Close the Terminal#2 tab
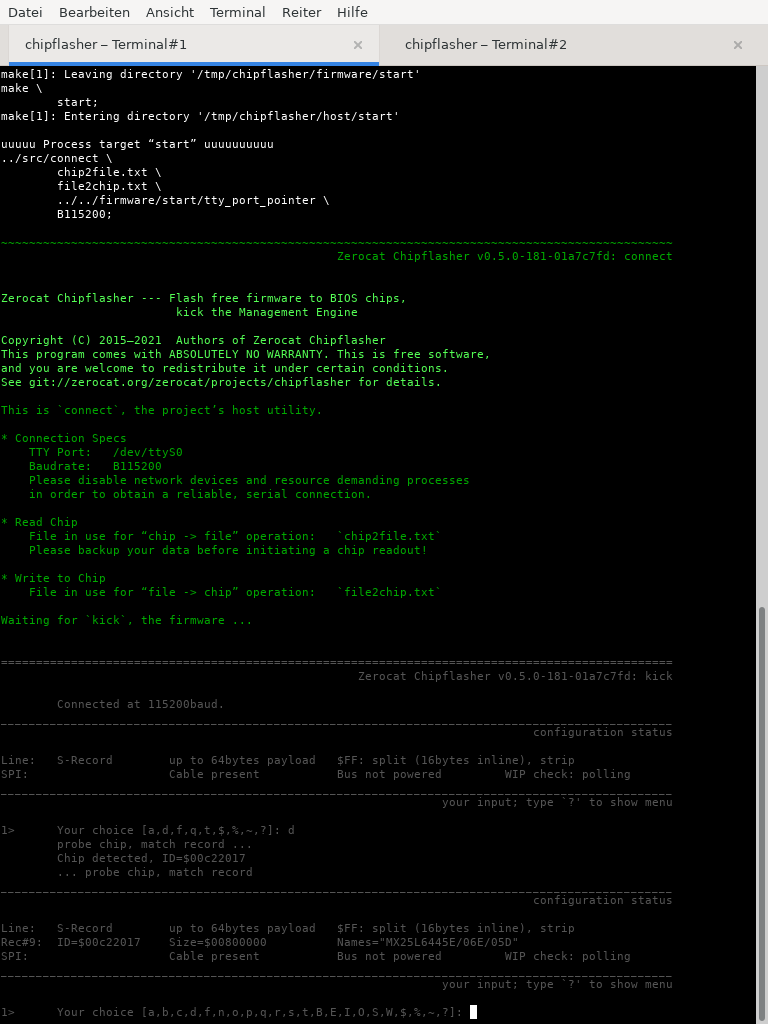 coord(738,45)
